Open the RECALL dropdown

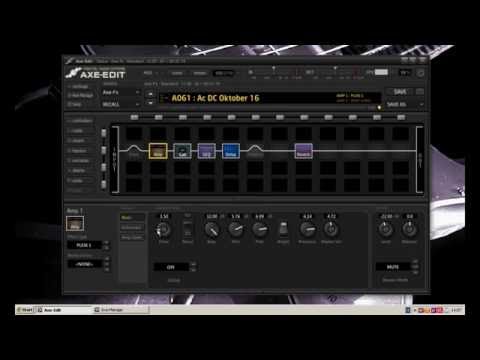coord(121,104)
